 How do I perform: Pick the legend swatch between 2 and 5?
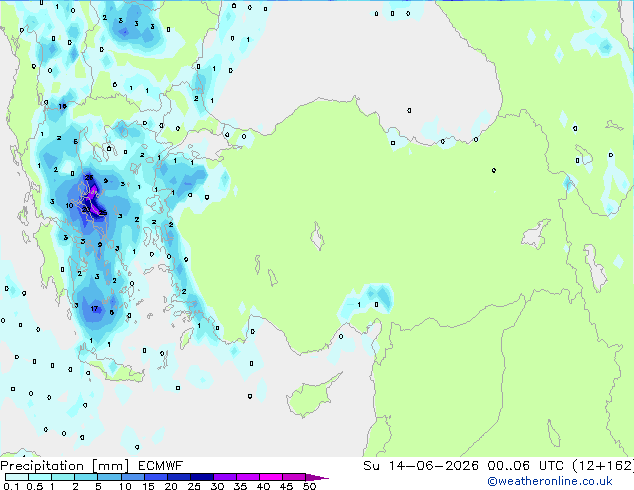coord(86,477)
